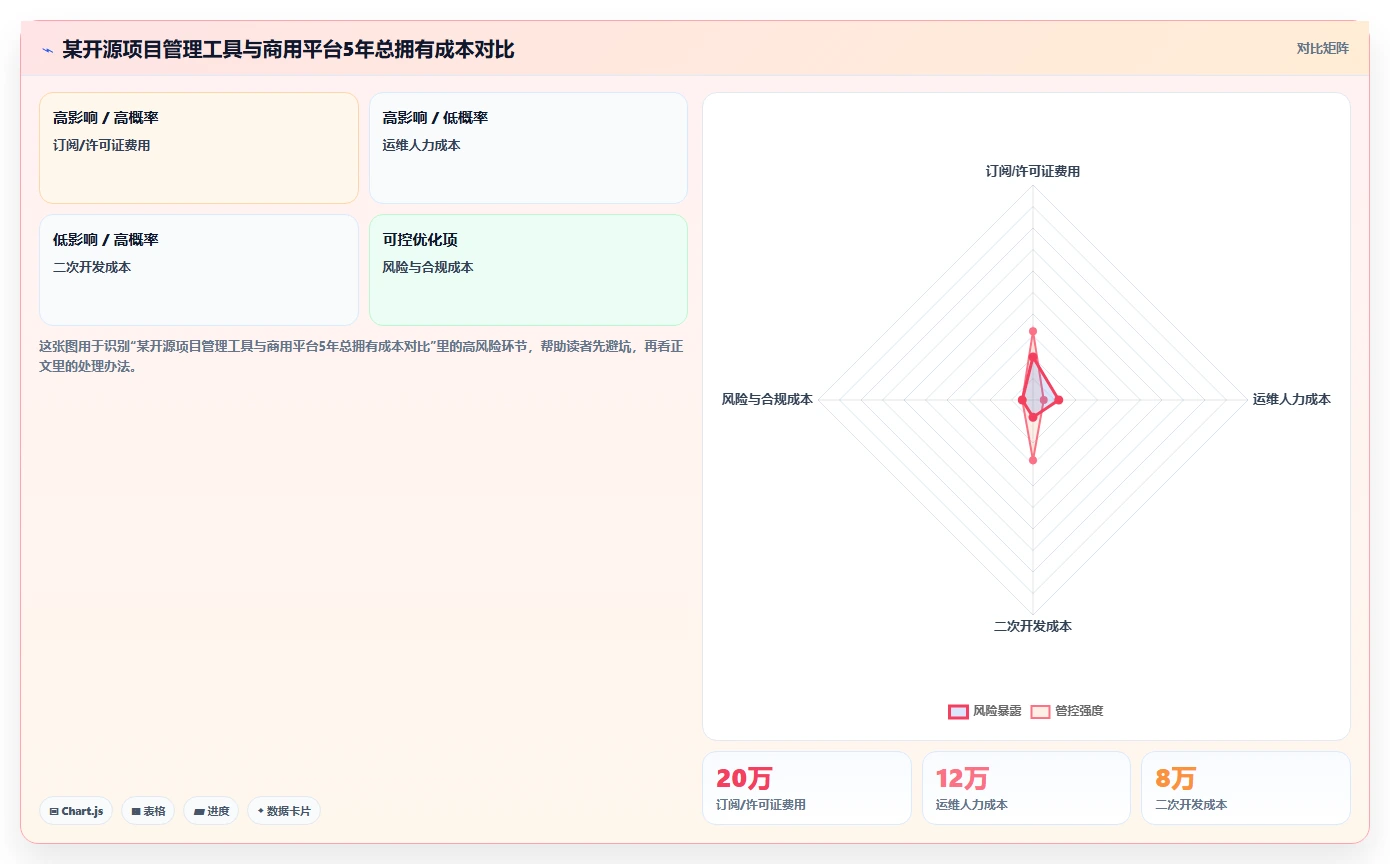Viewport: 1390px width, 864px height.
Task: Click the page title 某开源项目管理工具与商用平台5年总拥有成本对比
Action: pyautogui.click(x=288, y=49)
